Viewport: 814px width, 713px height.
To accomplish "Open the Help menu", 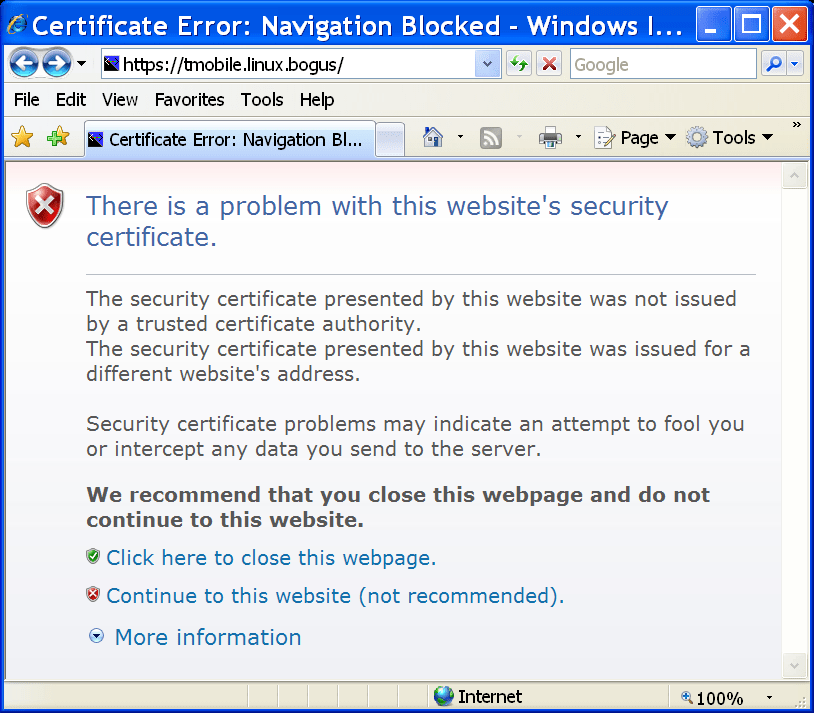I will coord(317,100).
